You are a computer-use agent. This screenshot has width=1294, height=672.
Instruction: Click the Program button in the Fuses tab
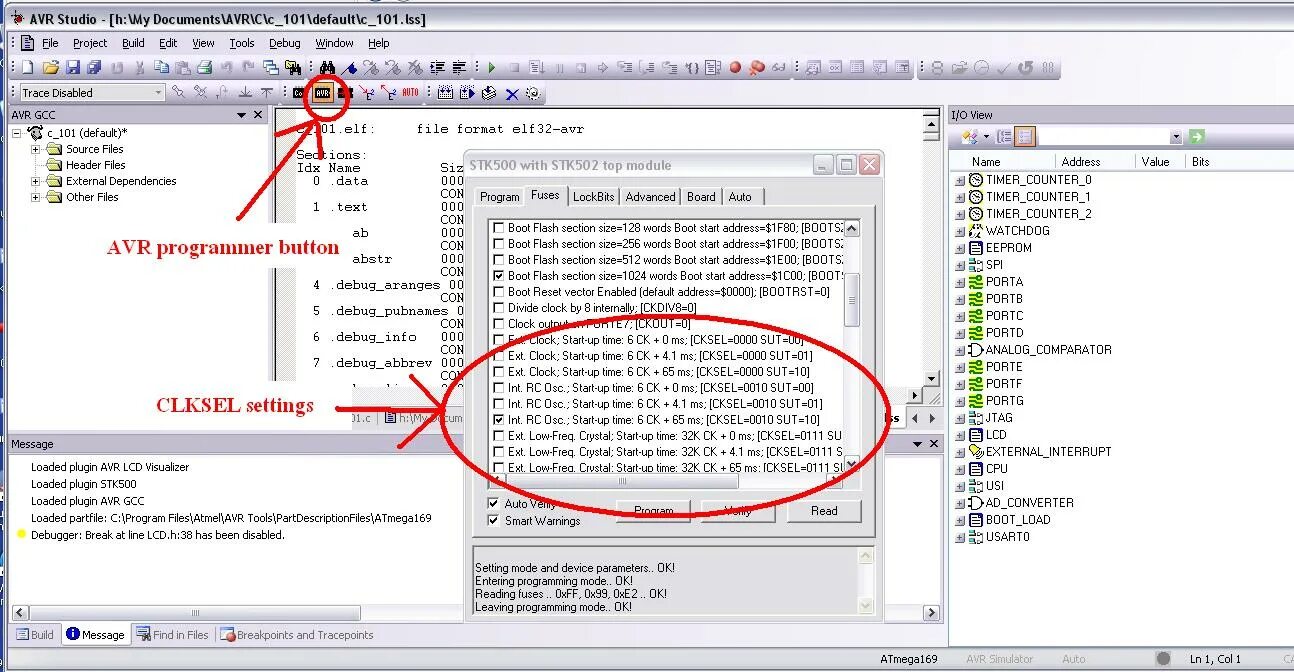(653, 511)
